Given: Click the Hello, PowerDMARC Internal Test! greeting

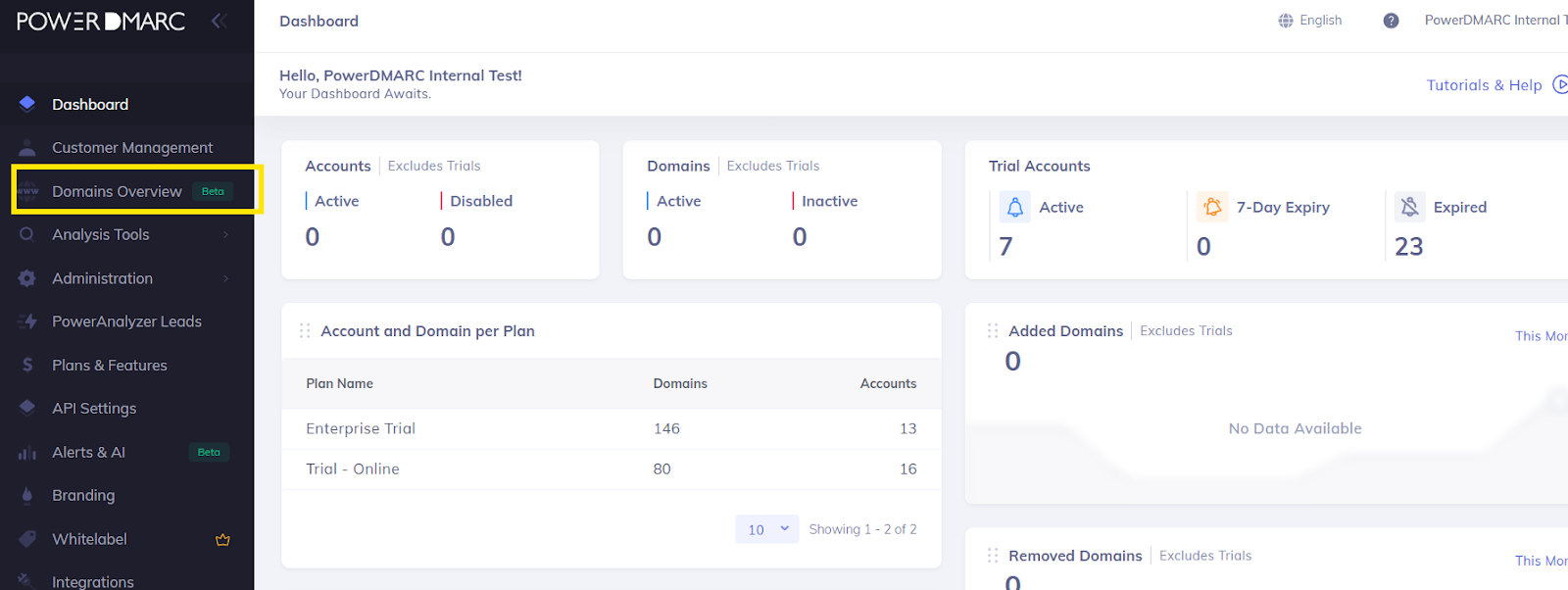Looking at the screenshot, I should (x=400, y=75).
